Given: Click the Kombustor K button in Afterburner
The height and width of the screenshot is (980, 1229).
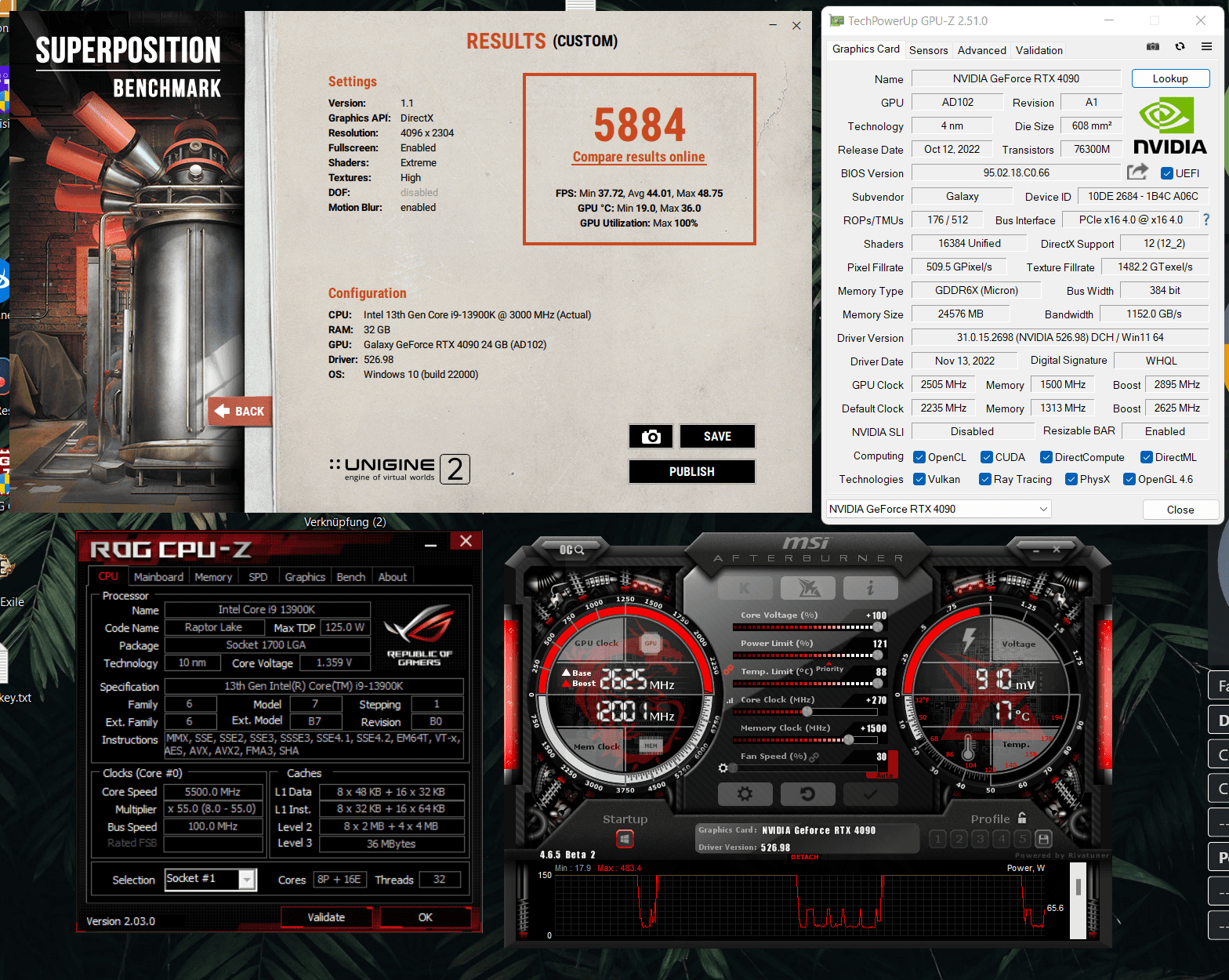Looking at the screenshot, I should click(745, 587).
